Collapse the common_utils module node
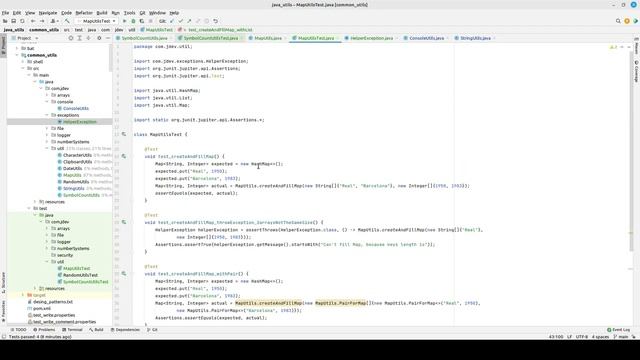The image size is (640, 360). [17, 55]
